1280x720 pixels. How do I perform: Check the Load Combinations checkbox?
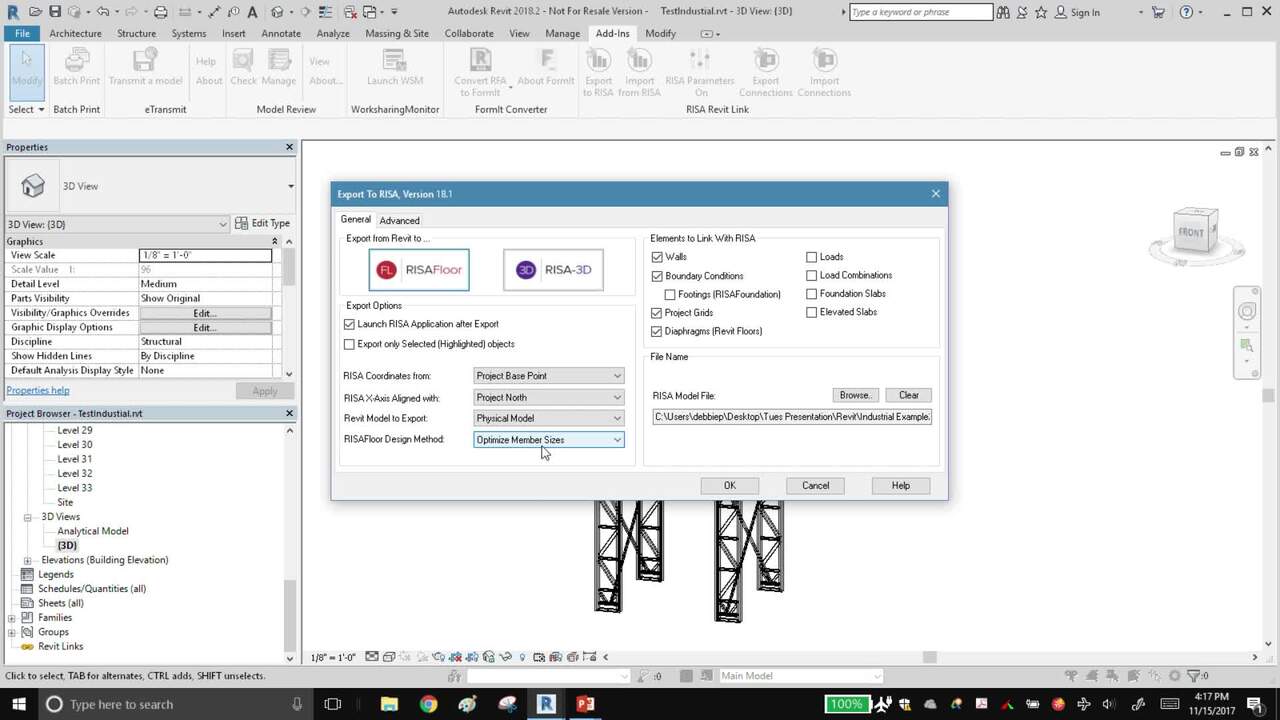coord(812,275)
